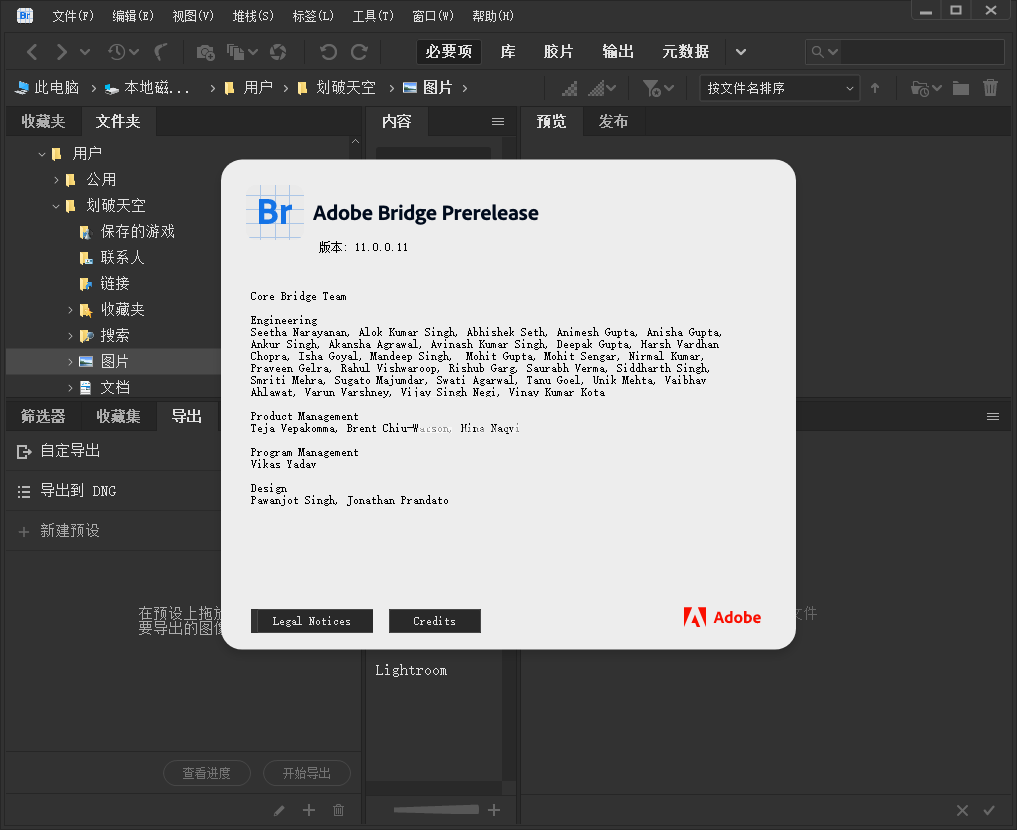
Task: Click the reject X mark at bottom right
Action: pos(962,810)
